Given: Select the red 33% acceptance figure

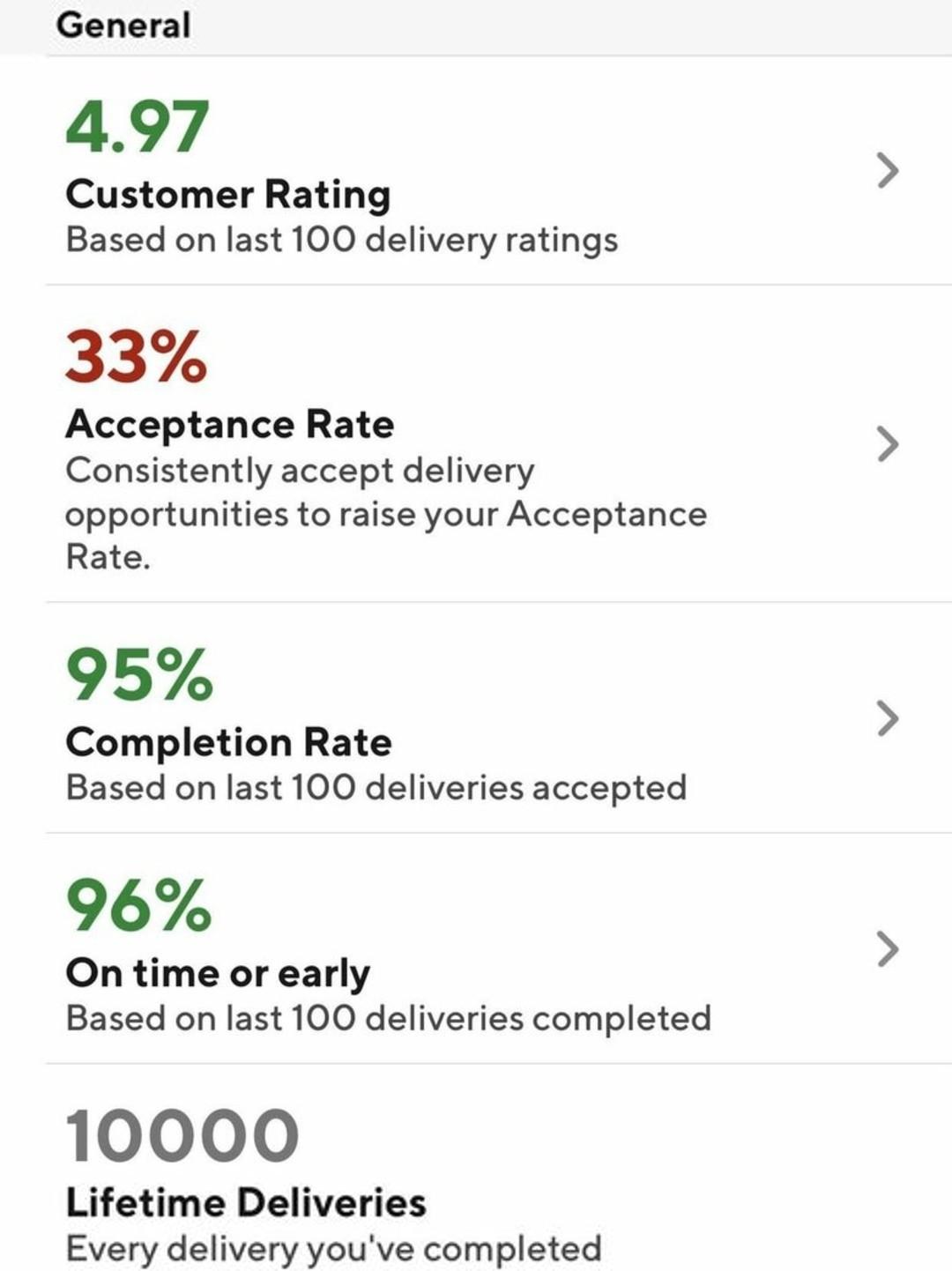Looking at the screenshot, I should (x=136, y=357).
